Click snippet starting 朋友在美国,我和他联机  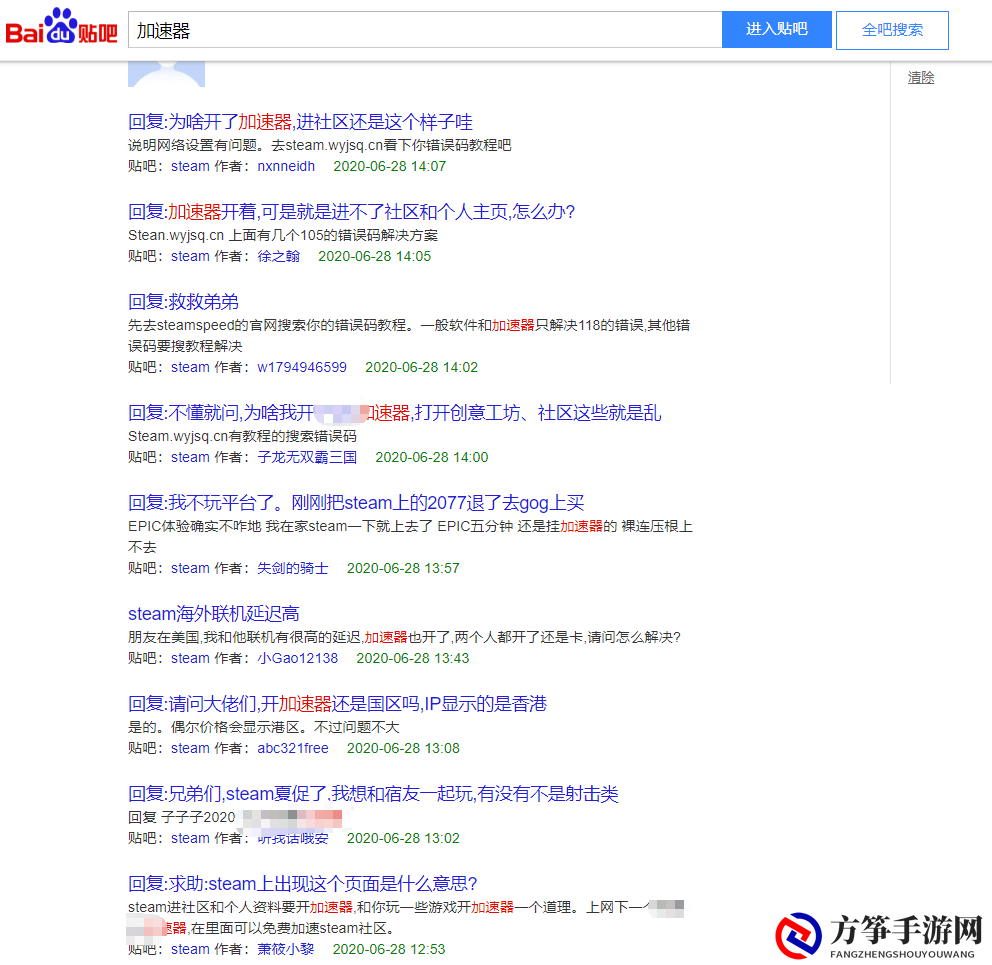404,637
